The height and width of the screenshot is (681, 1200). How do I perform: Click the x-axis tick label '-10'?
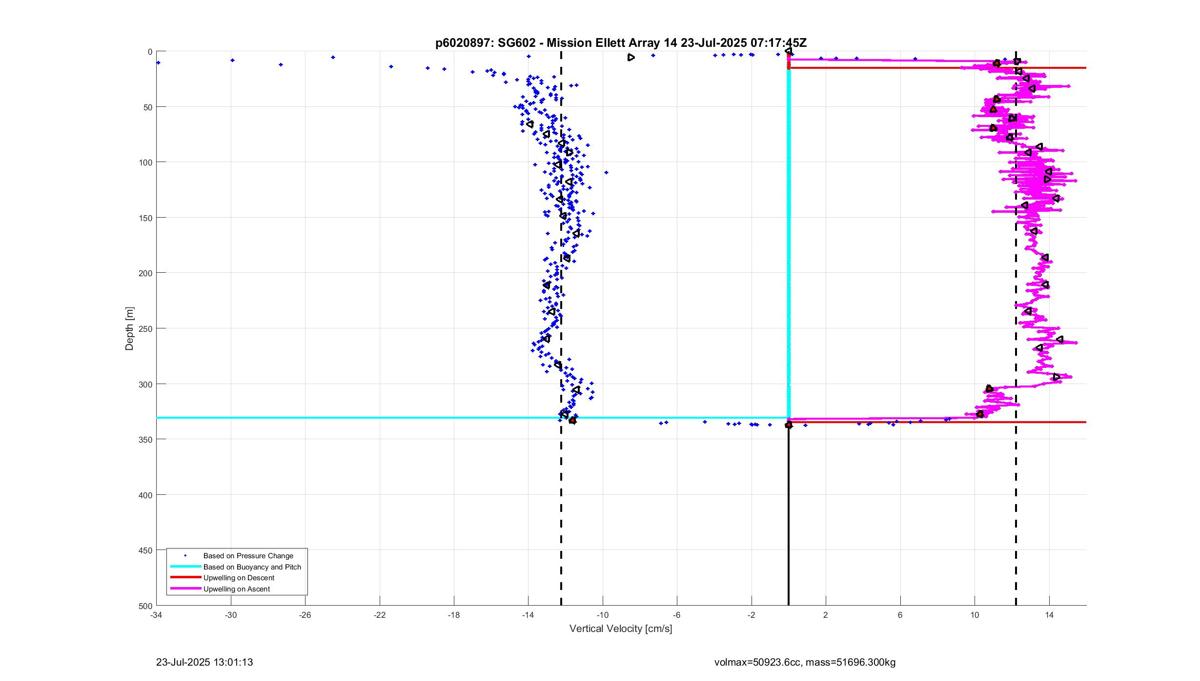(603, 615)
